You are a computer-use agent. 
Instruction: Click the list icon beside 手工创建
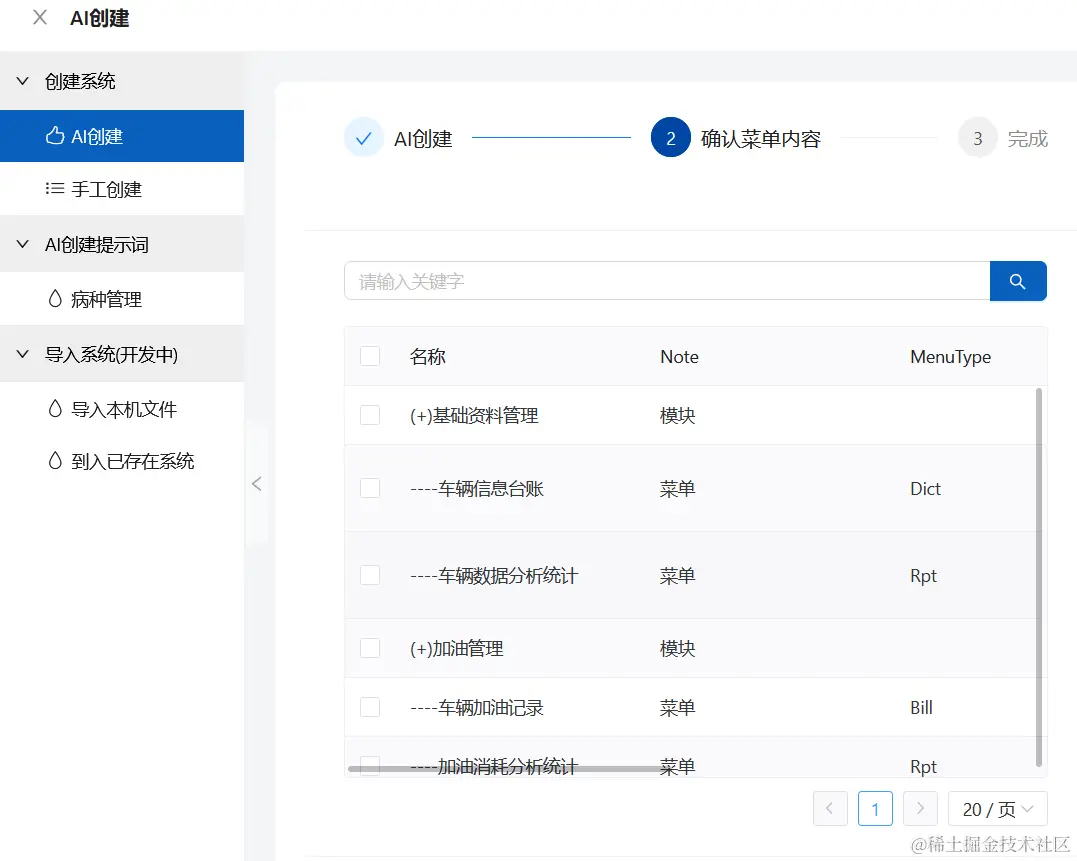55,188
